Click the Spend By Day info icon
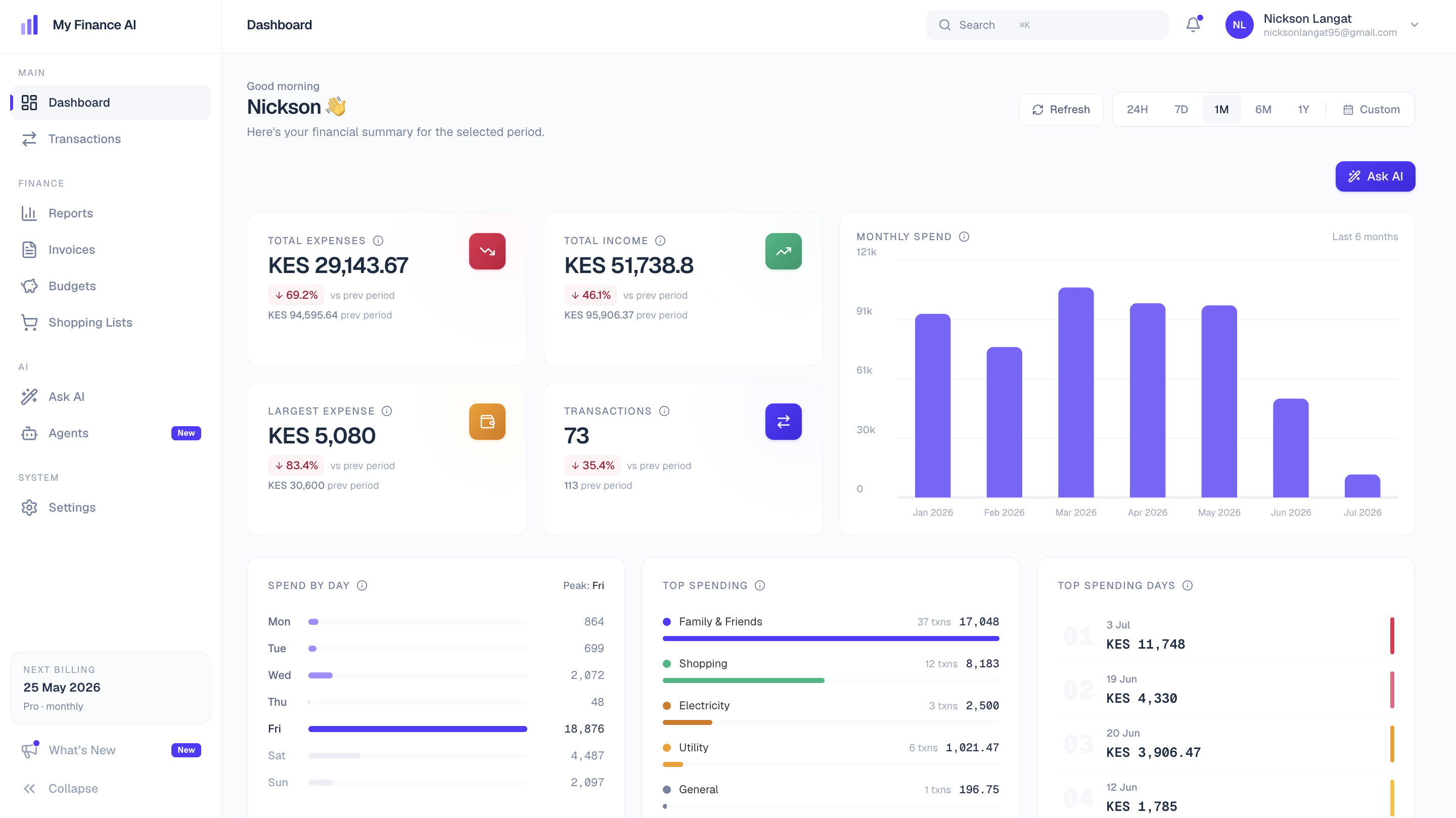 (x=362, y=585)
